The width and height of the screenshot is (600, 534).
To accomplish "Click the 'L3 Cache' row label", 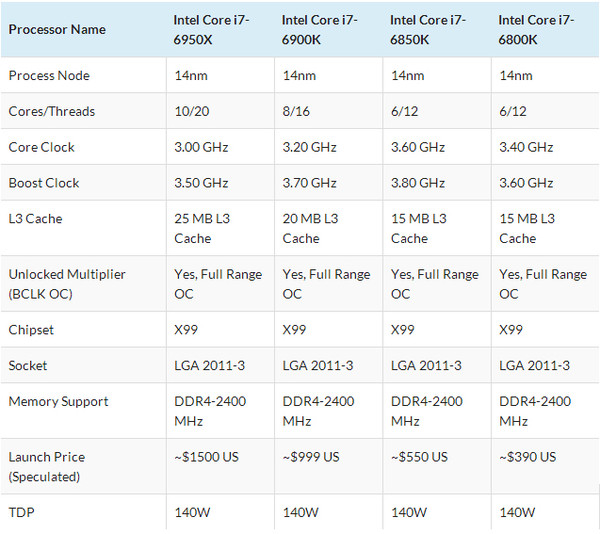I will click(x=35, y=218).
